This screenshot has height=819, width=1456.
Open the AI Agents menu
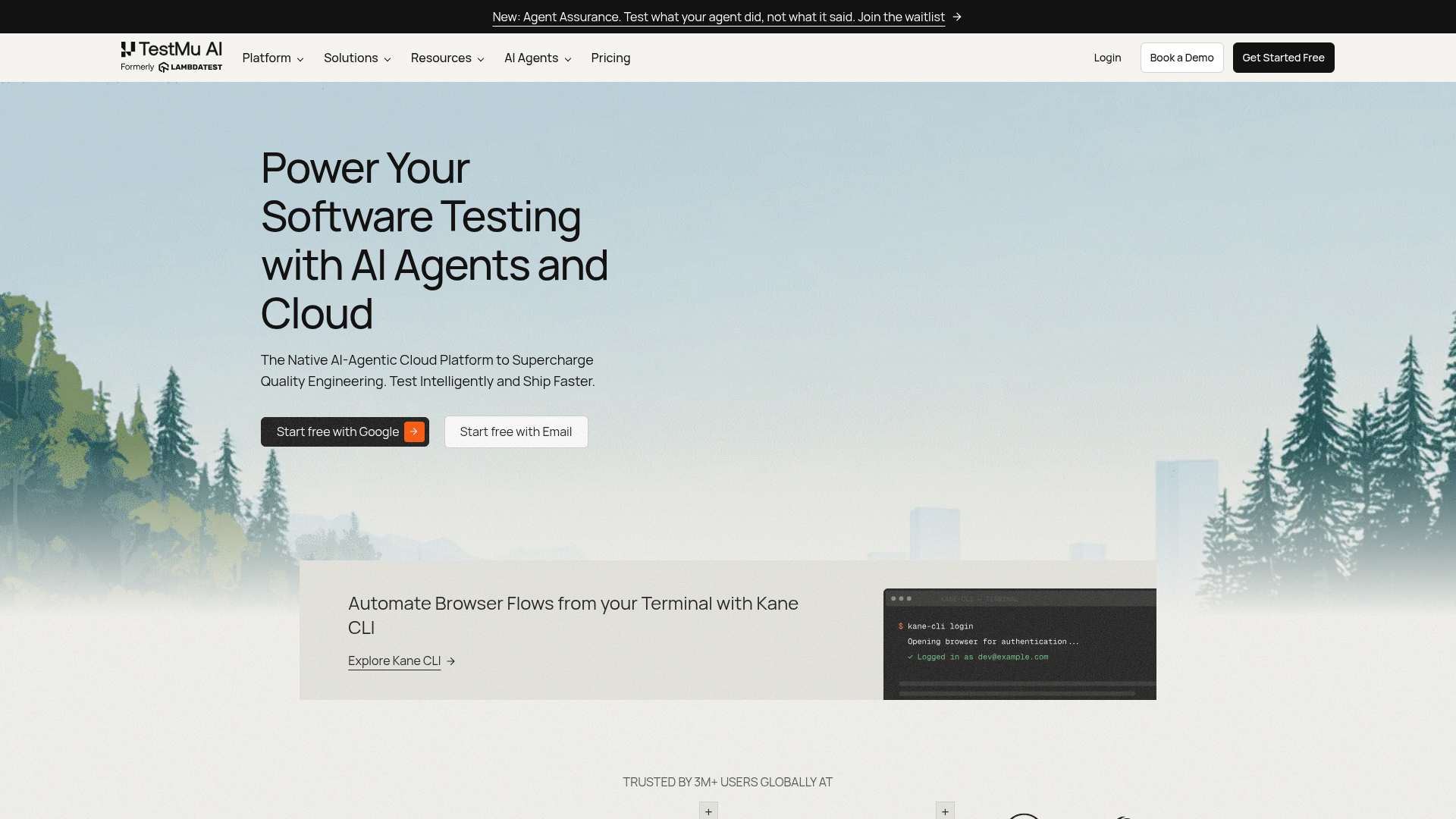(x=538, y=58)
